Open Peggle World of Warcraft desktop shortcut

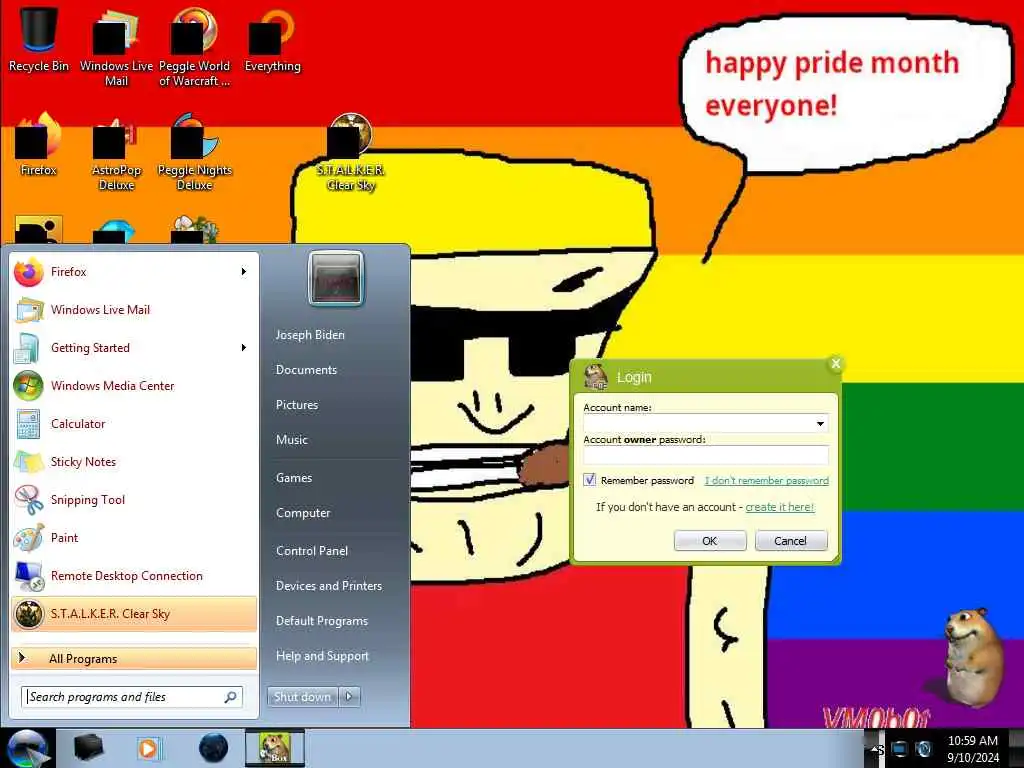[x=194, y=47]
